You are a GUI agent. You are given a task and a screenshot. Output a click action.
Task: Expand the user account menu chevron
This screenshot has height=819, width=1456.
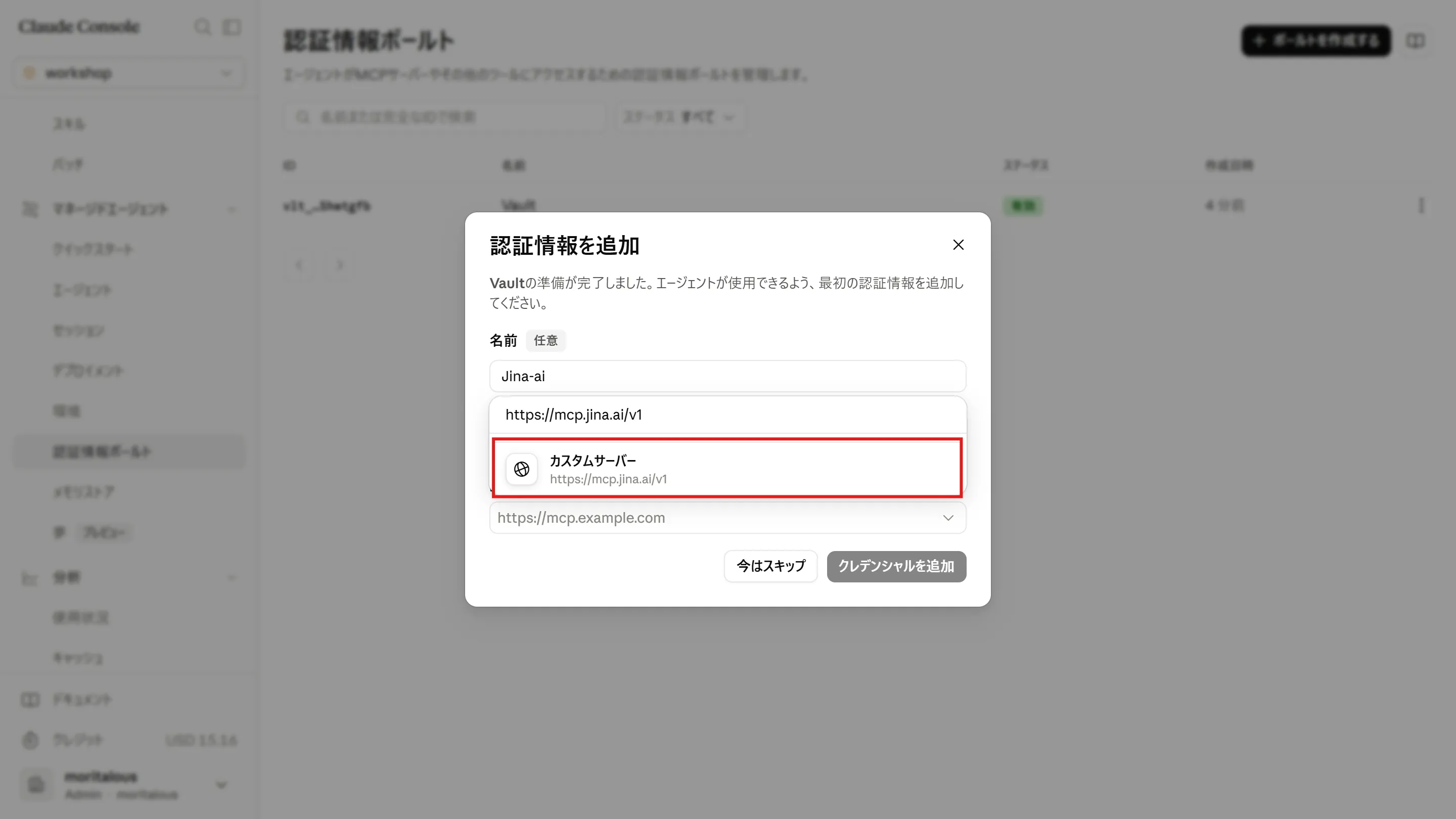pos(221,785)
